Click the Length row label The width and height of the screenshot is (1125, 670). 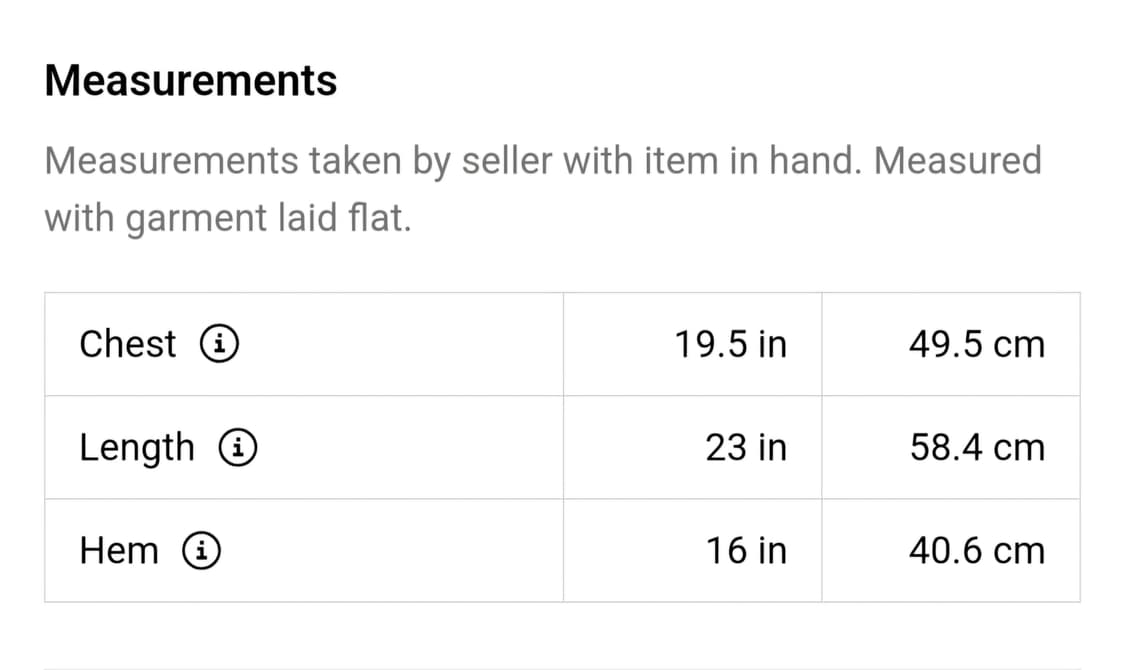(137, 448)
